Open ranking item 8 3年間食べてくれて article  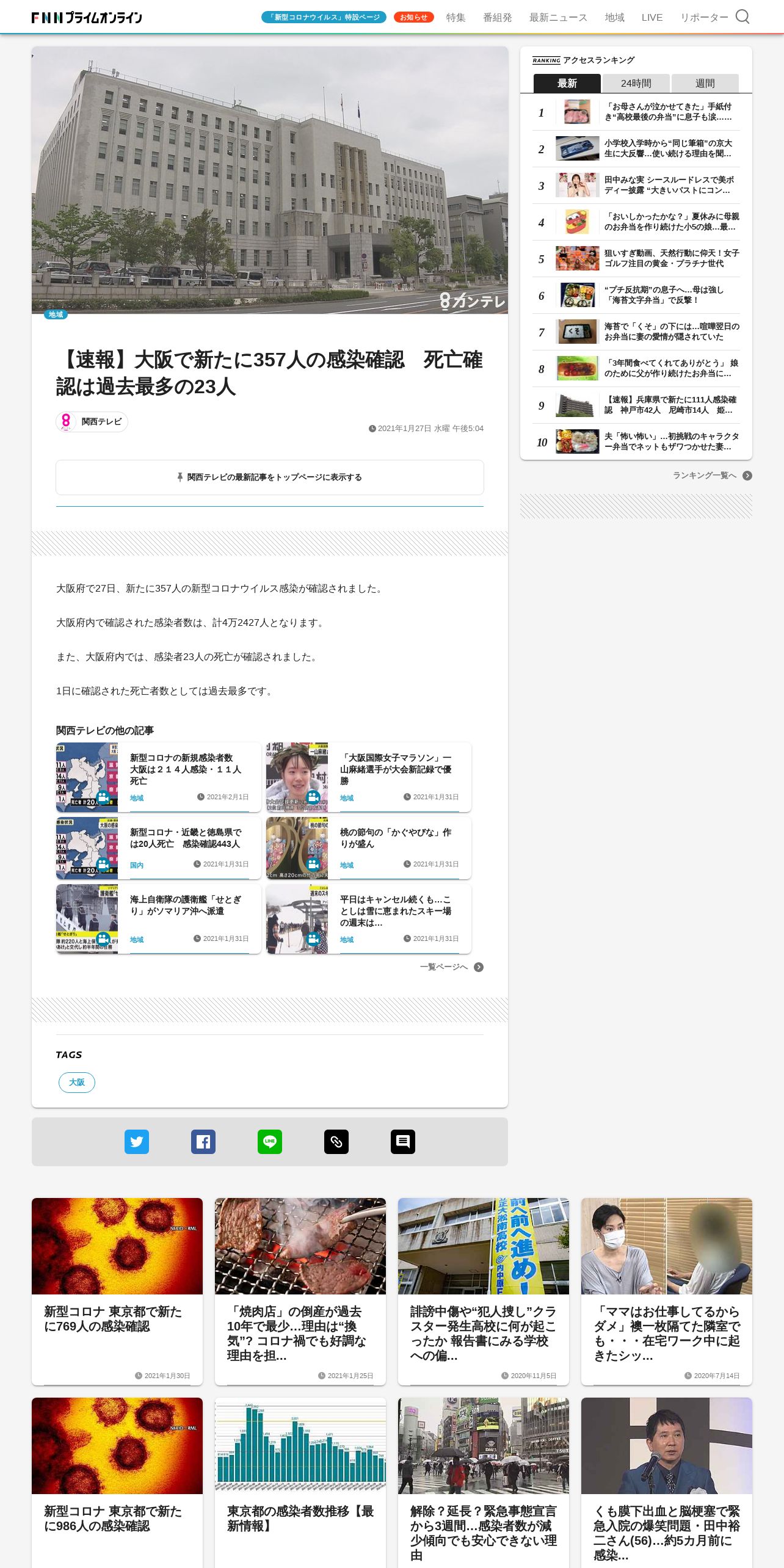[636, 368]
